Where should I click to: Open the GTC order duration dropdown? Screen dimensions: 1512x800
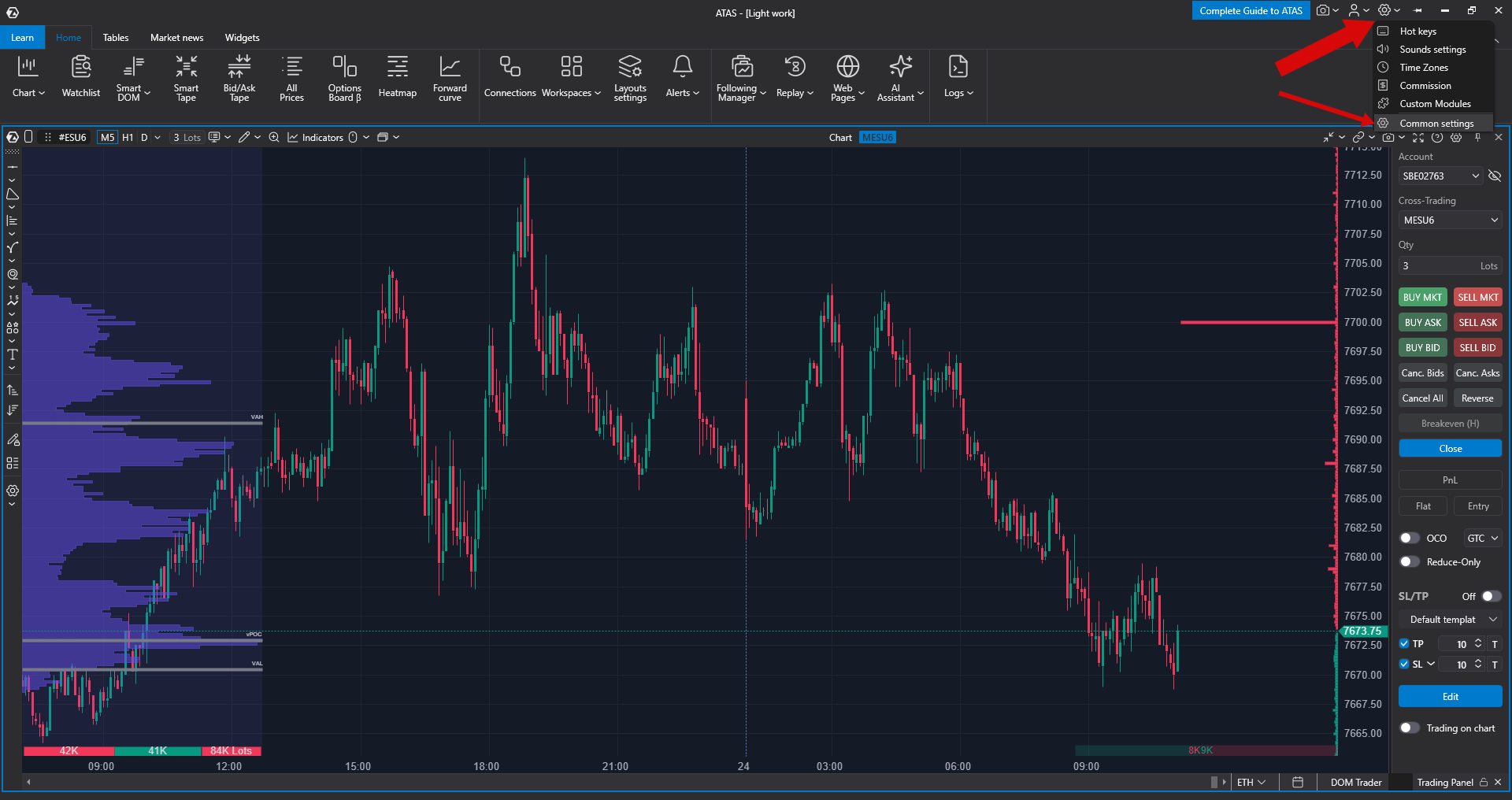tap(1483, 539)
